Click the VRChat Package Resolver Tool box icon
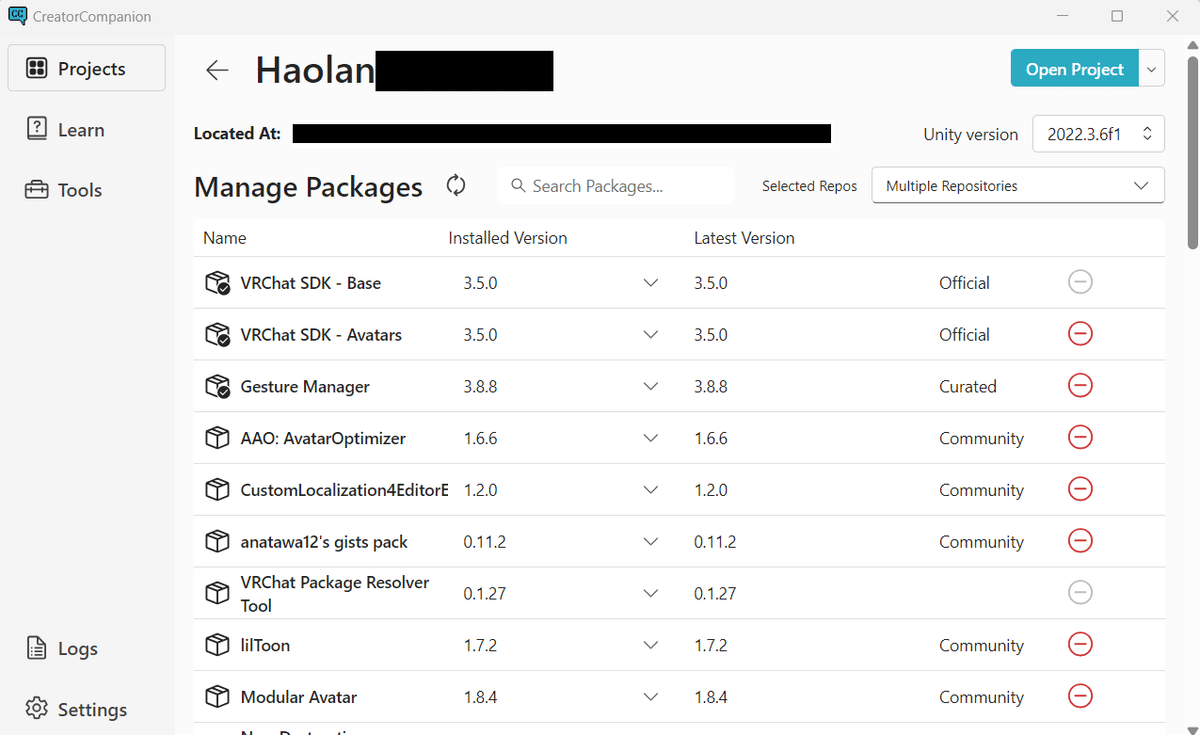This screenshot has width=1200, height=735. coord(217,593)
